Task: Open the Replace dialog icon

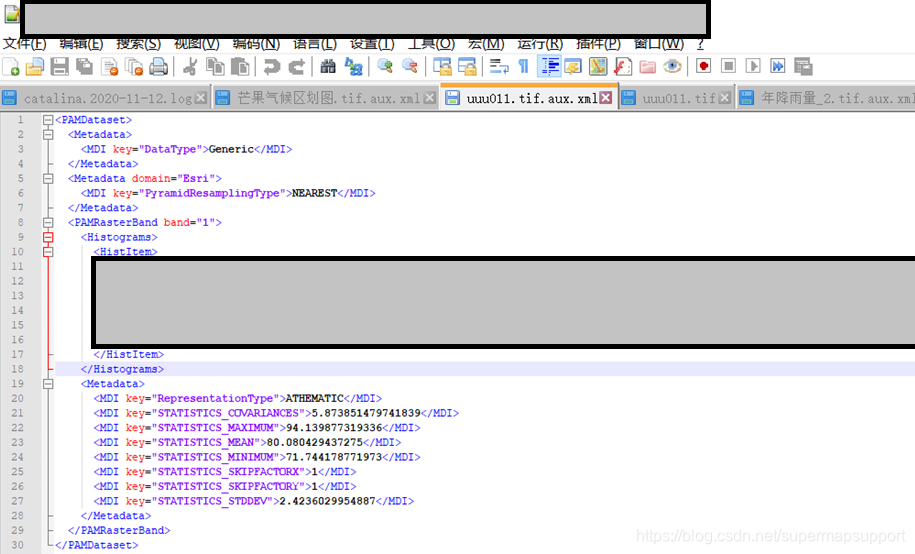Action: (353, 67)
